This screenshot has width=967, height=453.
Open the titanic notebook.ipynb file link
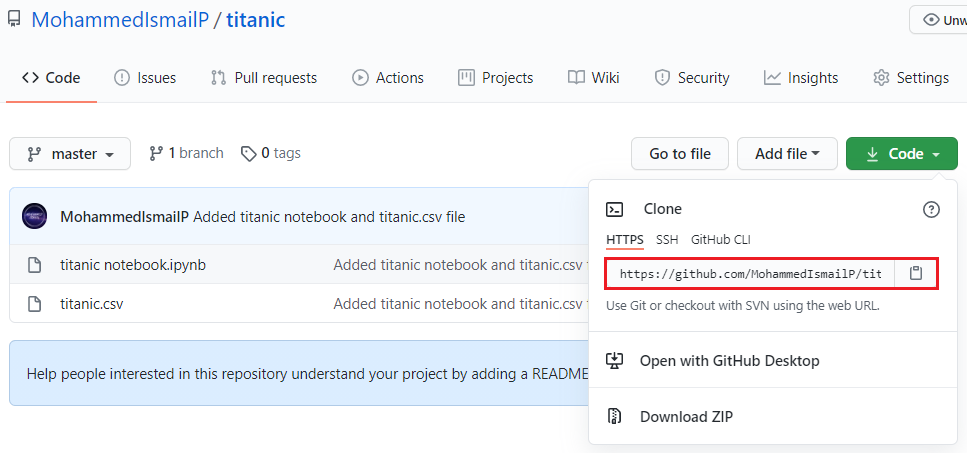pos(133,265)
